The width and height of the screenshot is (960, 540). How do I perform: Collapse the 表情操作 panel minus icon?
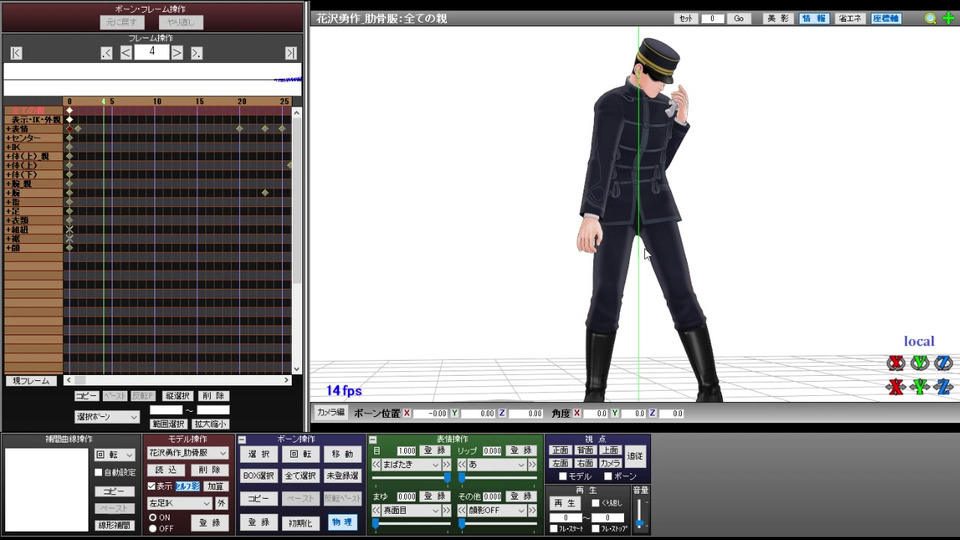point(373,440)
